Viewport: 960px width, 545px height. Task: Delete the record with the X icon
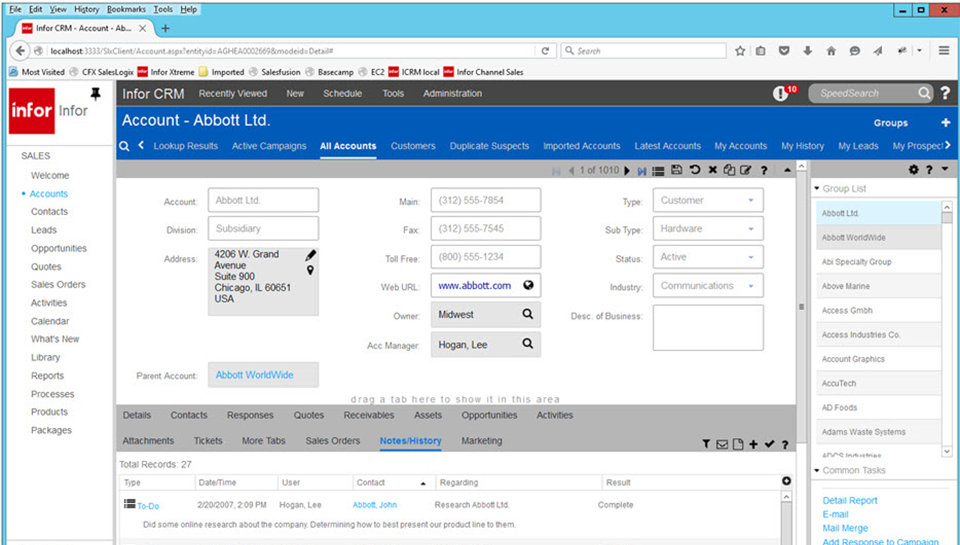click(x=713, y=170)
